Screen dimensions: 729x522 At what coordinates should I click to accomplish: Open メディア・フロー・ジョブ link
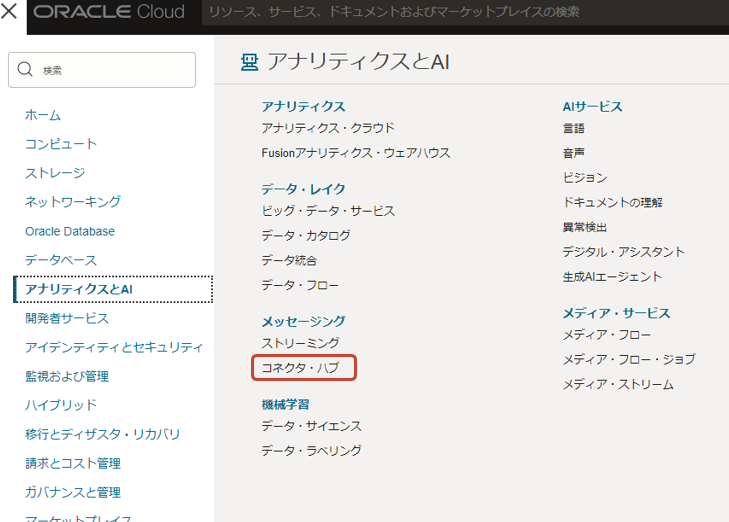[x=630, y=359]
